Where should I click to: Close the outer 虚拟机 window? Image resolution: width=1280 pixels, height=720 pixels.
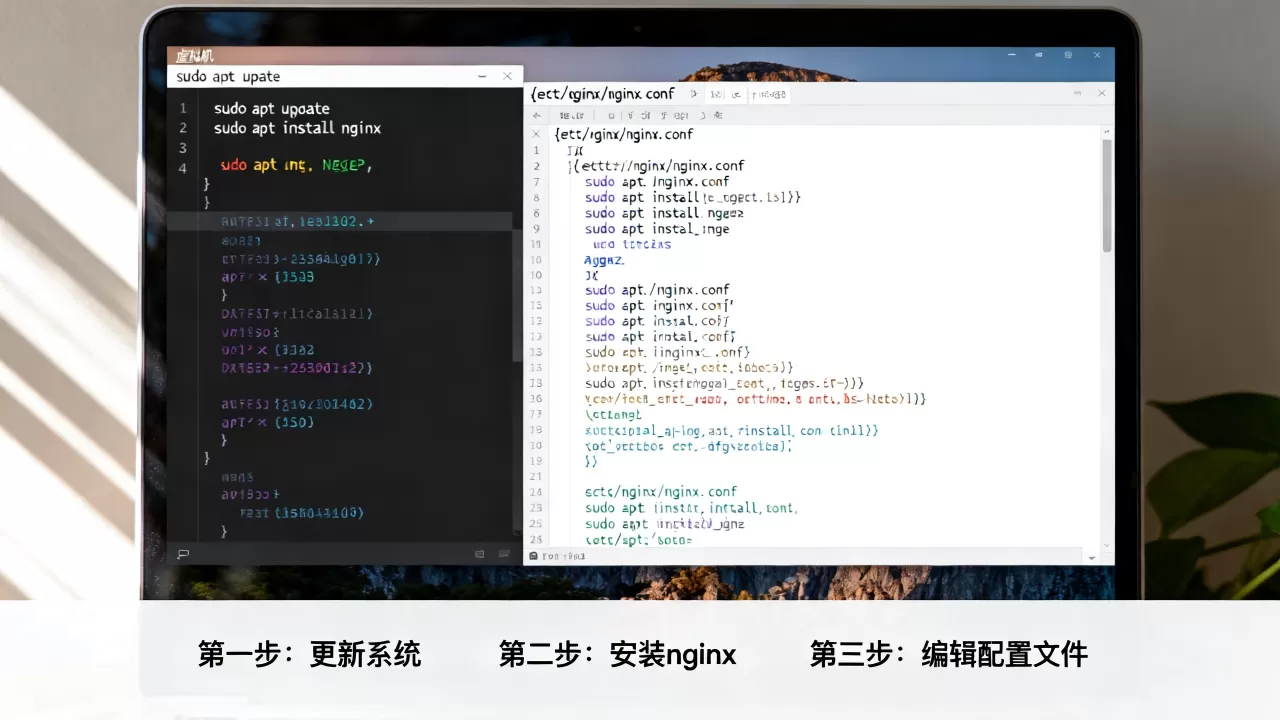point(1097,55)
